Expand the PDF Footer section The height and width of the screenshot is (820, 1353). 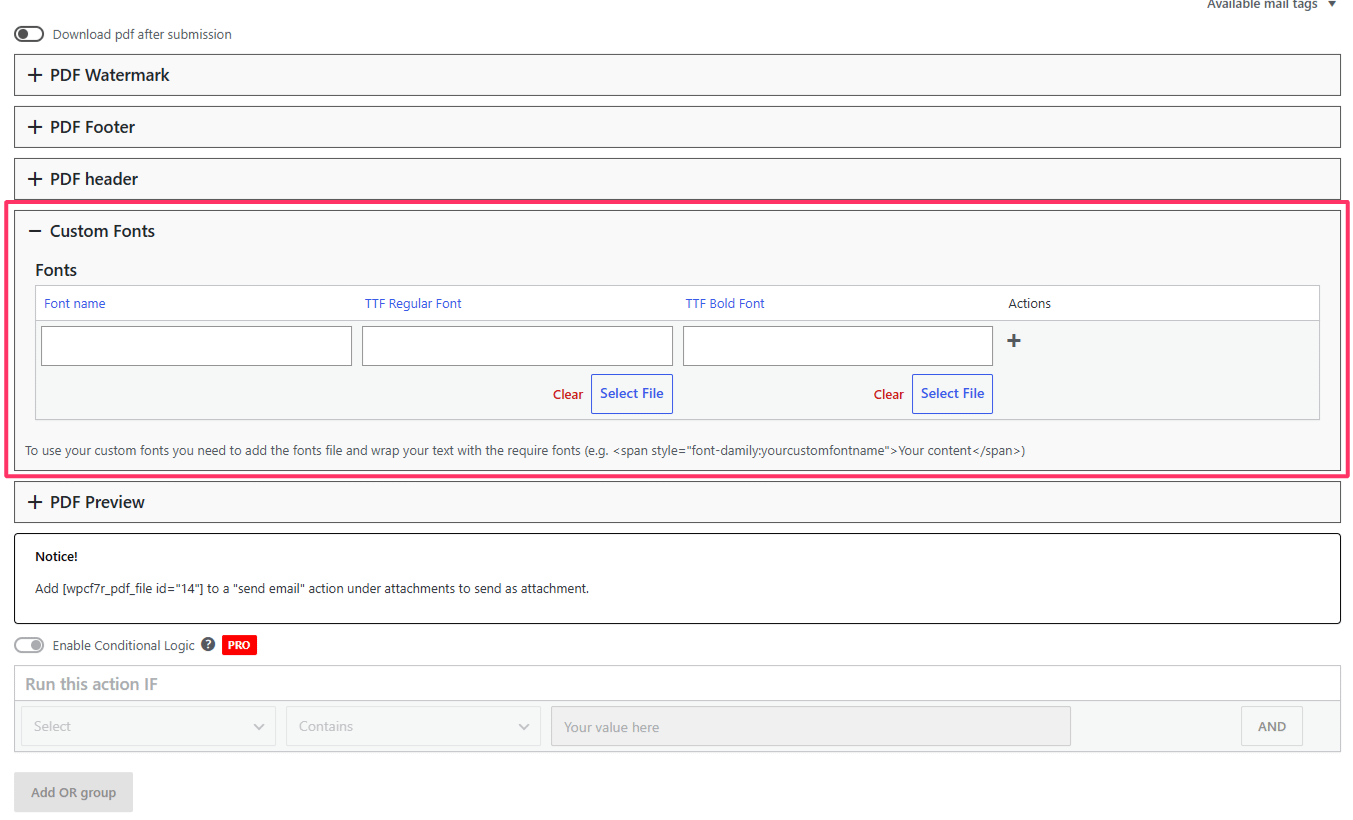click(x=677, y=127)
